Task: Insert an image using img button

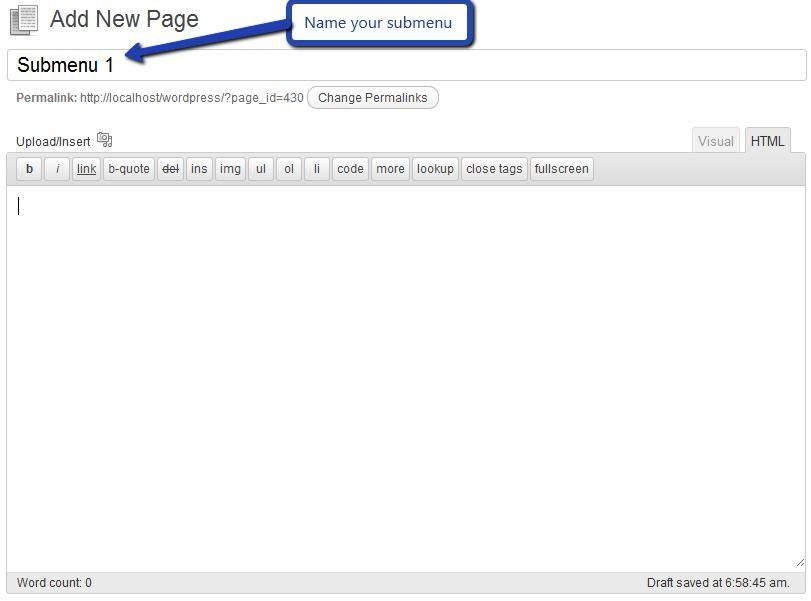Action: click(x=230, y=169)
